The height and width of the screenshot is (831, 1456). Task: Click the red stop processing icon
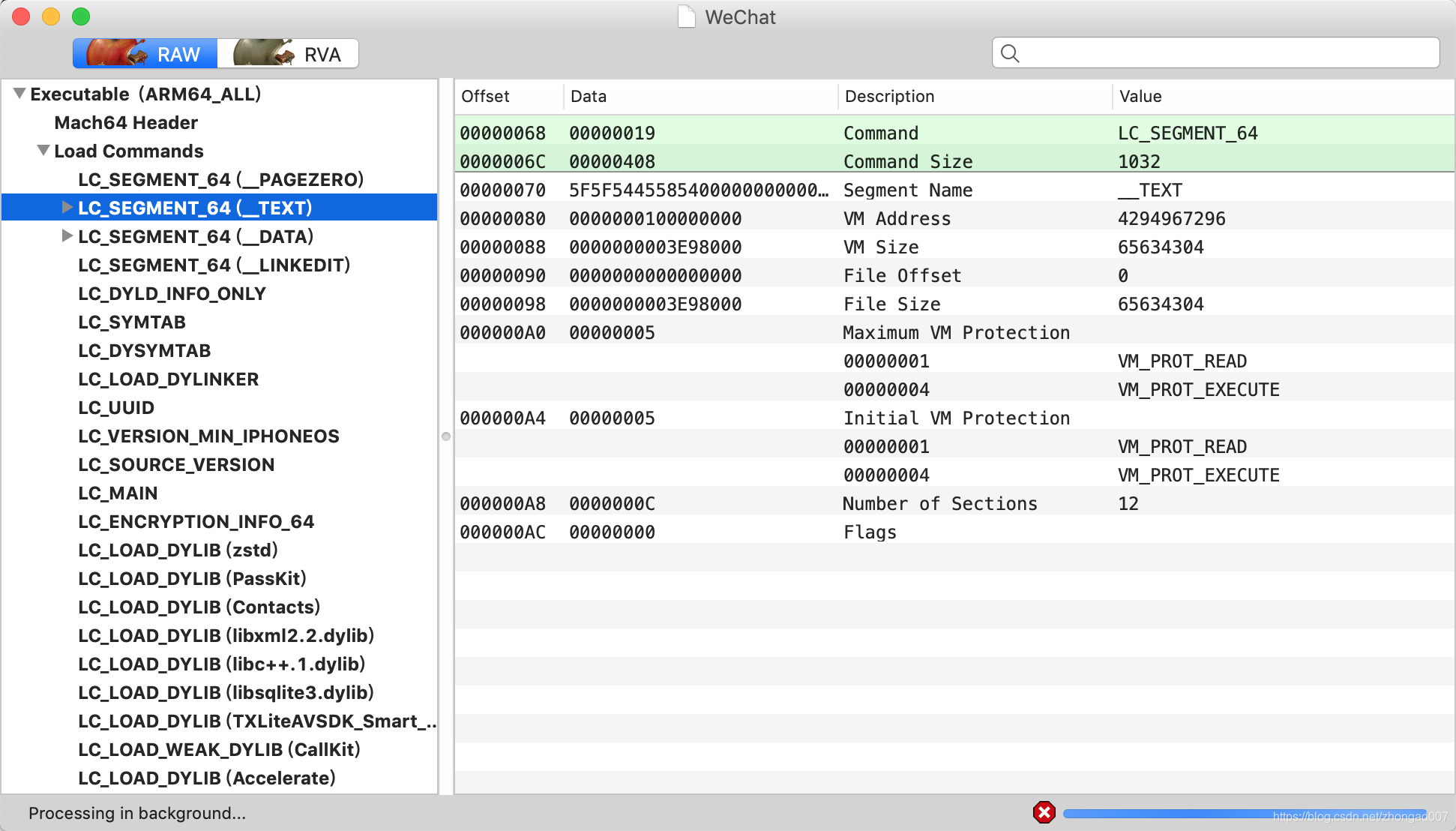(1044, 812)
